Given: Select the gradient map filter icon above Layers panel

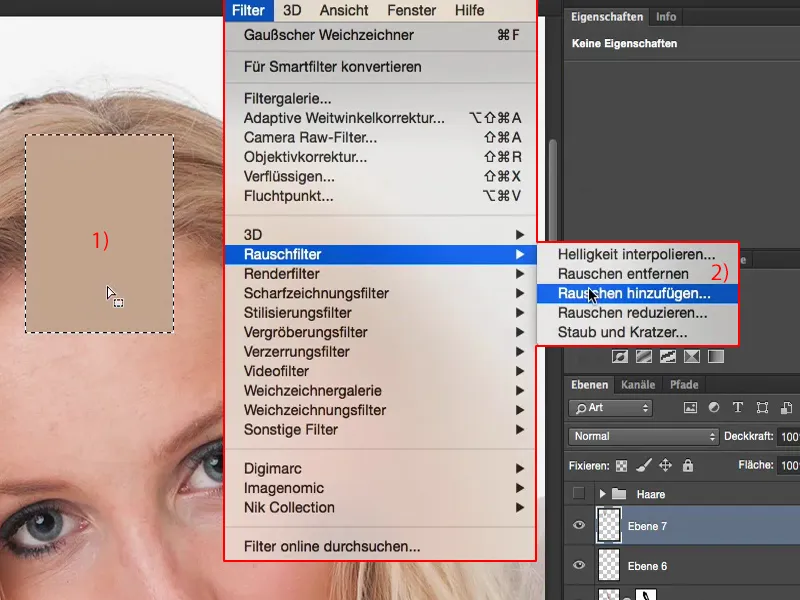Looking at the screenshot, I should click(718, 356).
